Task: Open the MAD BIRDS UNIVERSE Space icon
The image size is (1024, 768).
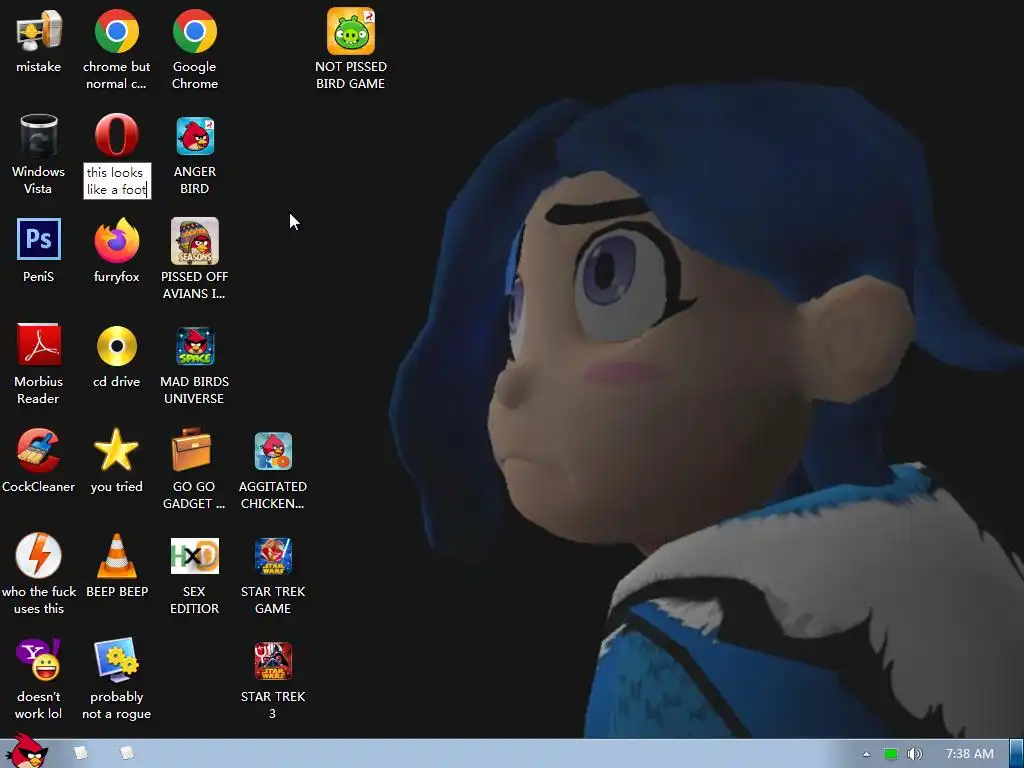Action: click(195, 346)
